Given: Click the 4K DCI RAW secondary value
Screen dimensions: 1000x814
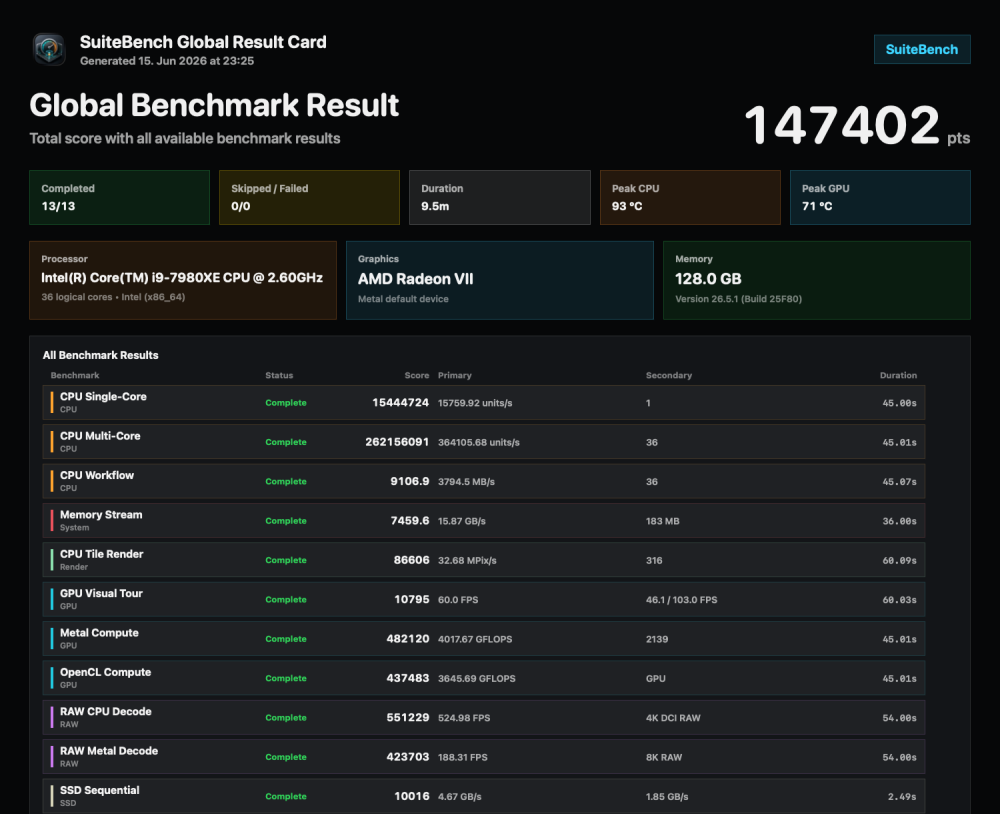Looking at the screenshot, I should tap(673, 718).
